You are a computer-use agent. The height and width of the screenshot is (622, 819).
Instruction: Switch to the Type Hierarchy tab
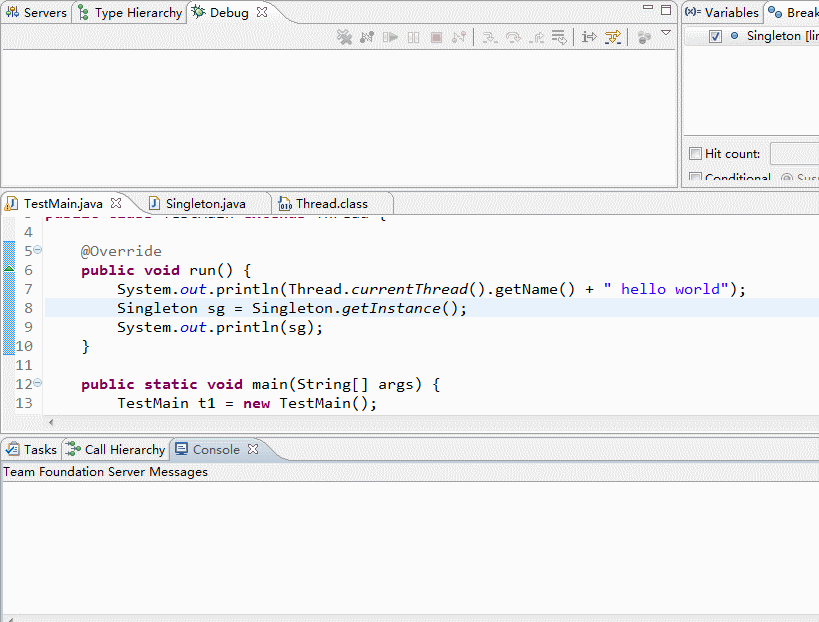click(130, 13)
